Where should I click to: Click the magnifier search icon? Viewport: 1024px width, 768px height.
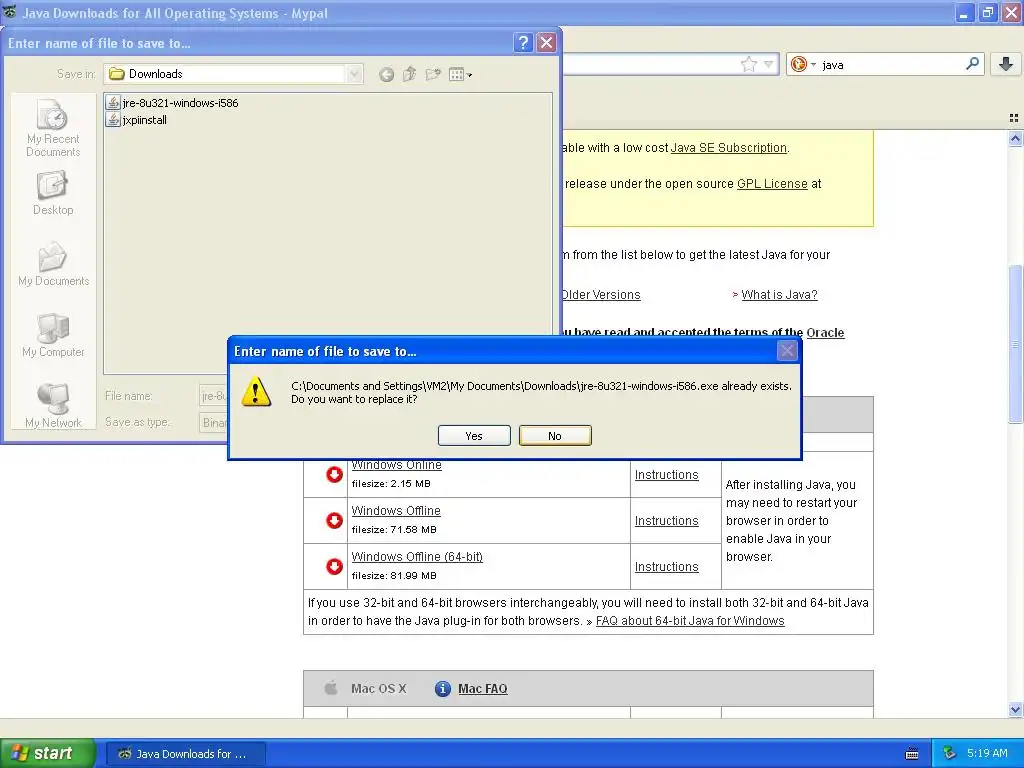pos(972,63)
